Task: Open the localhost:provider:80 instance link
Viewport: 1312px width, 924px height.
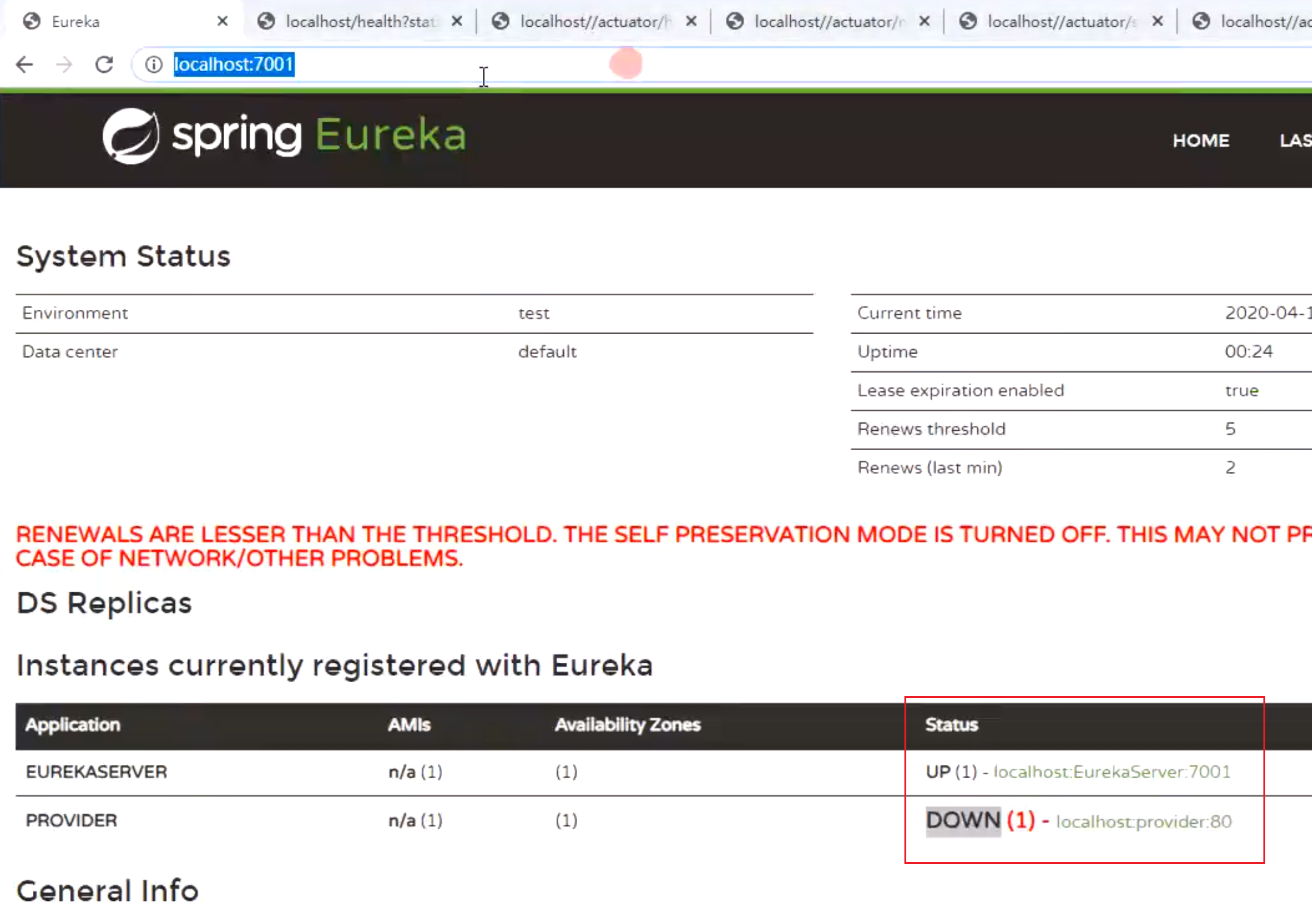Action: [1144, 821]
